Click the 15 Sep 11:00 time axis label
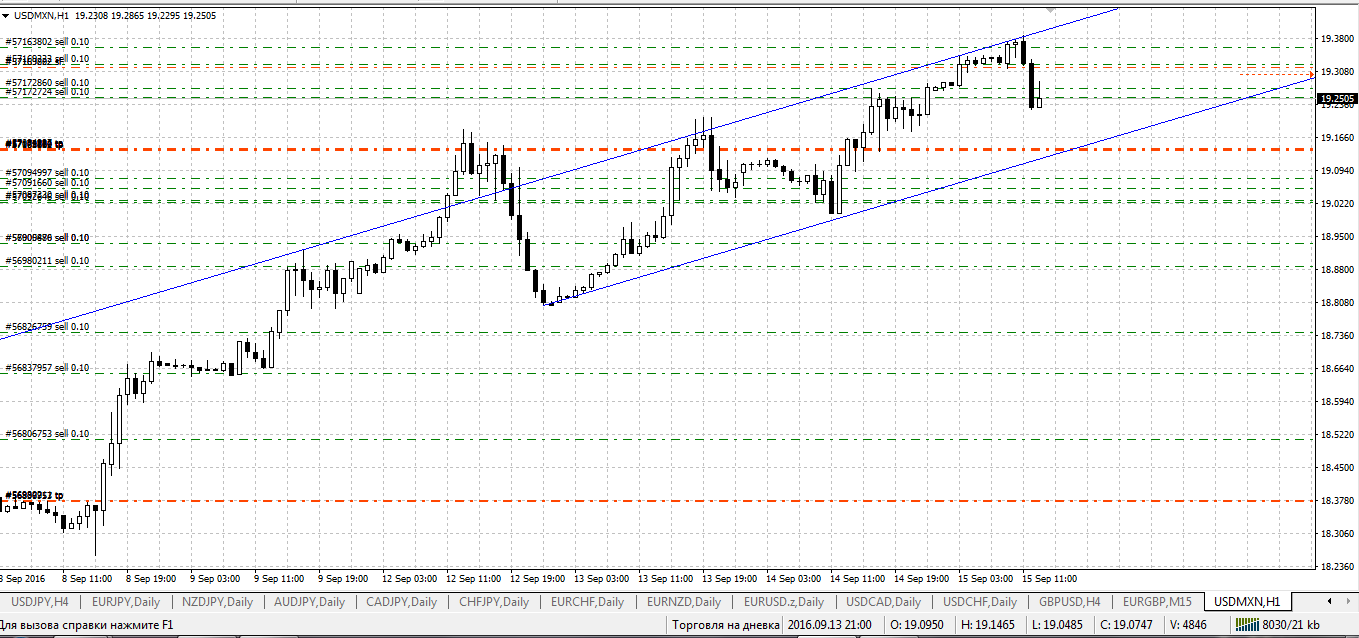 (1049, 579)
